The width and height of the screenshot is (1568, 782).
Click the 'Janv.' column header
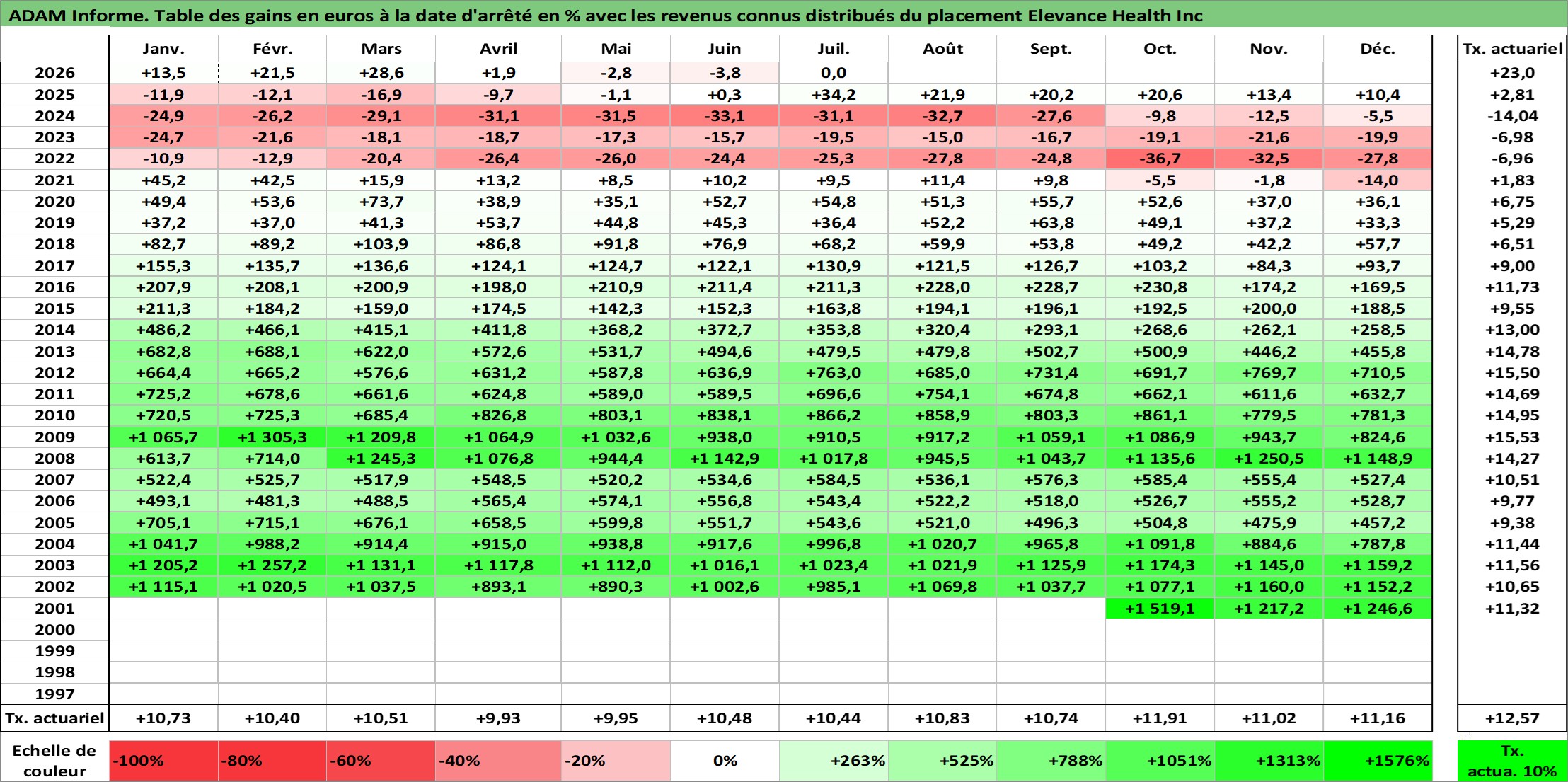(x=163, y=49)
